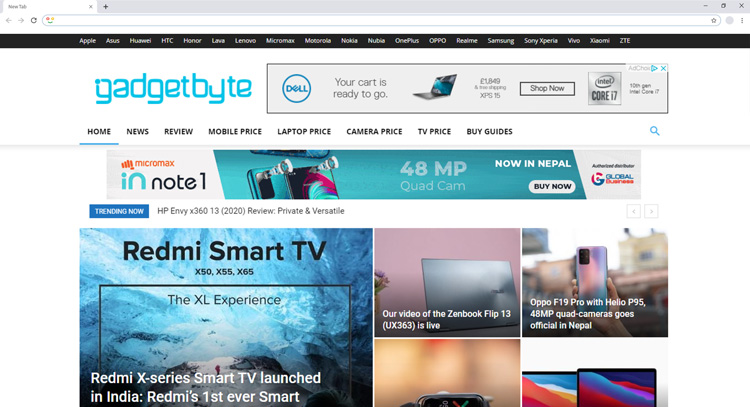This screenshot has height=407, width=750.
Task: Open the Sony Xperia brand link
Action: pos(540,41)
